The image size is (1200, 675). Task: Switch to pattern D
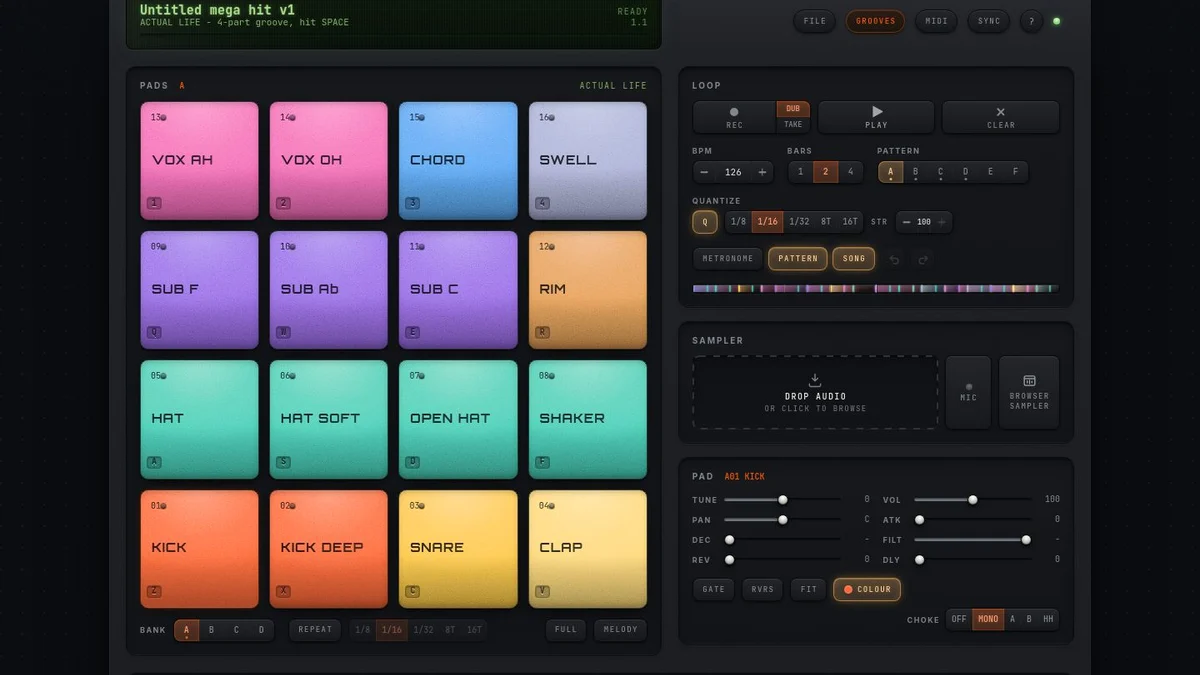965,172
